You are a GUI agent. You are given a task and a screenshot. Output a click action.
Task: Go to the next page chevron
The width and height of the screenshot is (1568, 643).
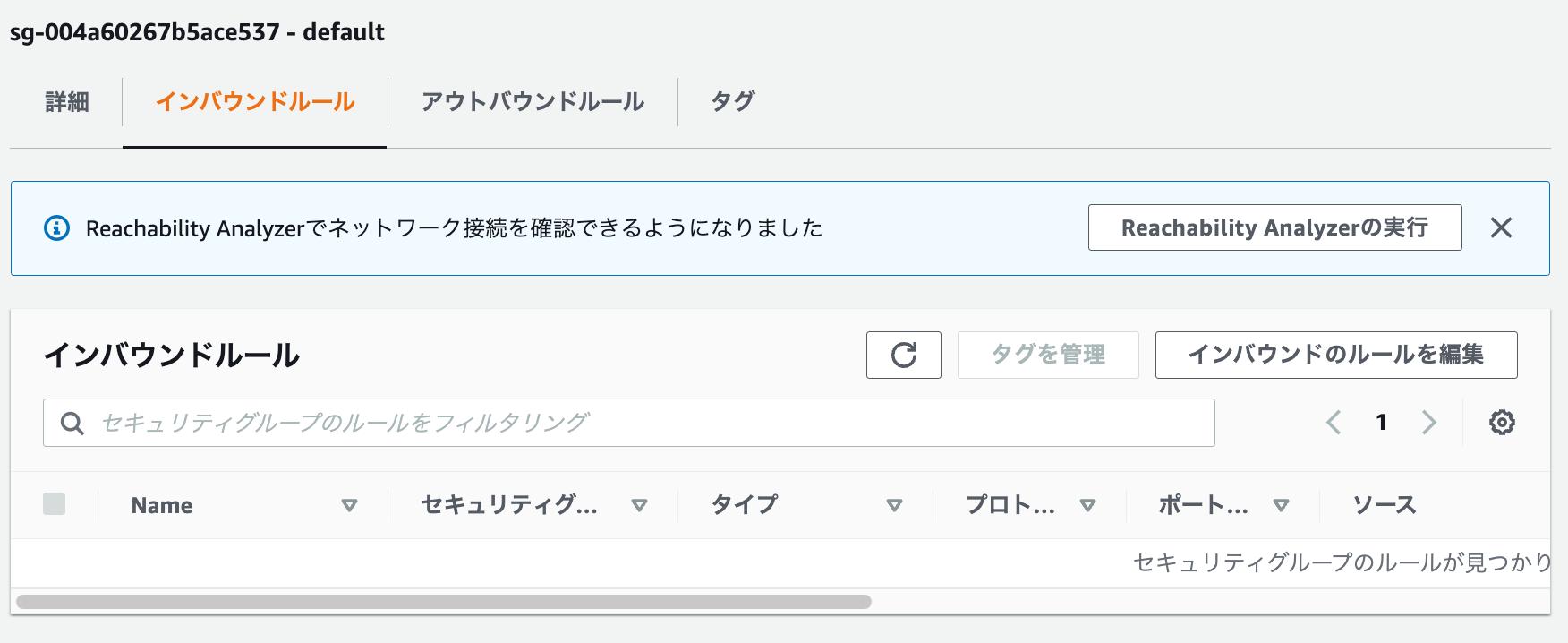click(x=1429, y=422)
